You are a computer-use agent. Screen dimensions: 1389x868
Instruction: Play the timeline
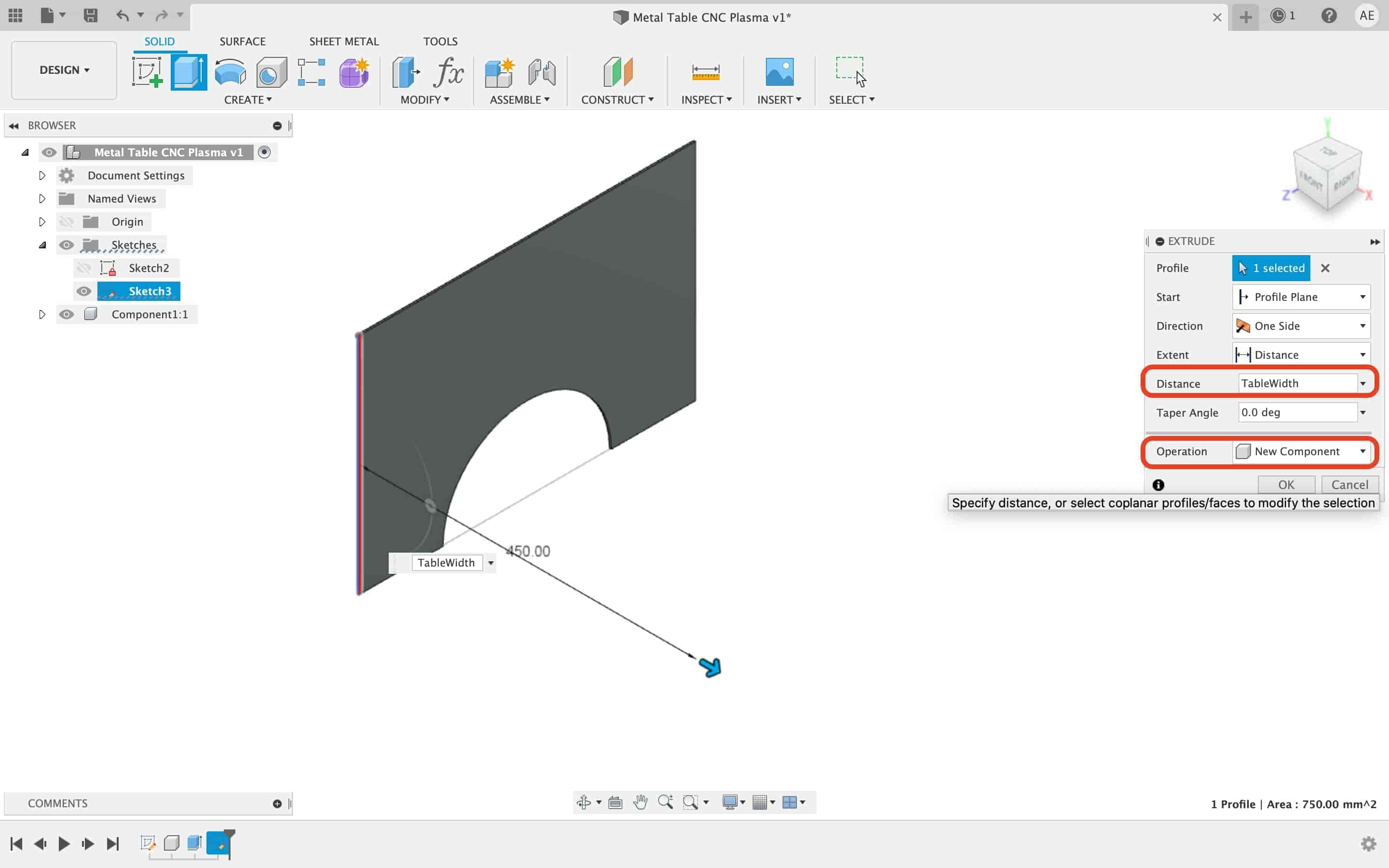pos(64,844)
